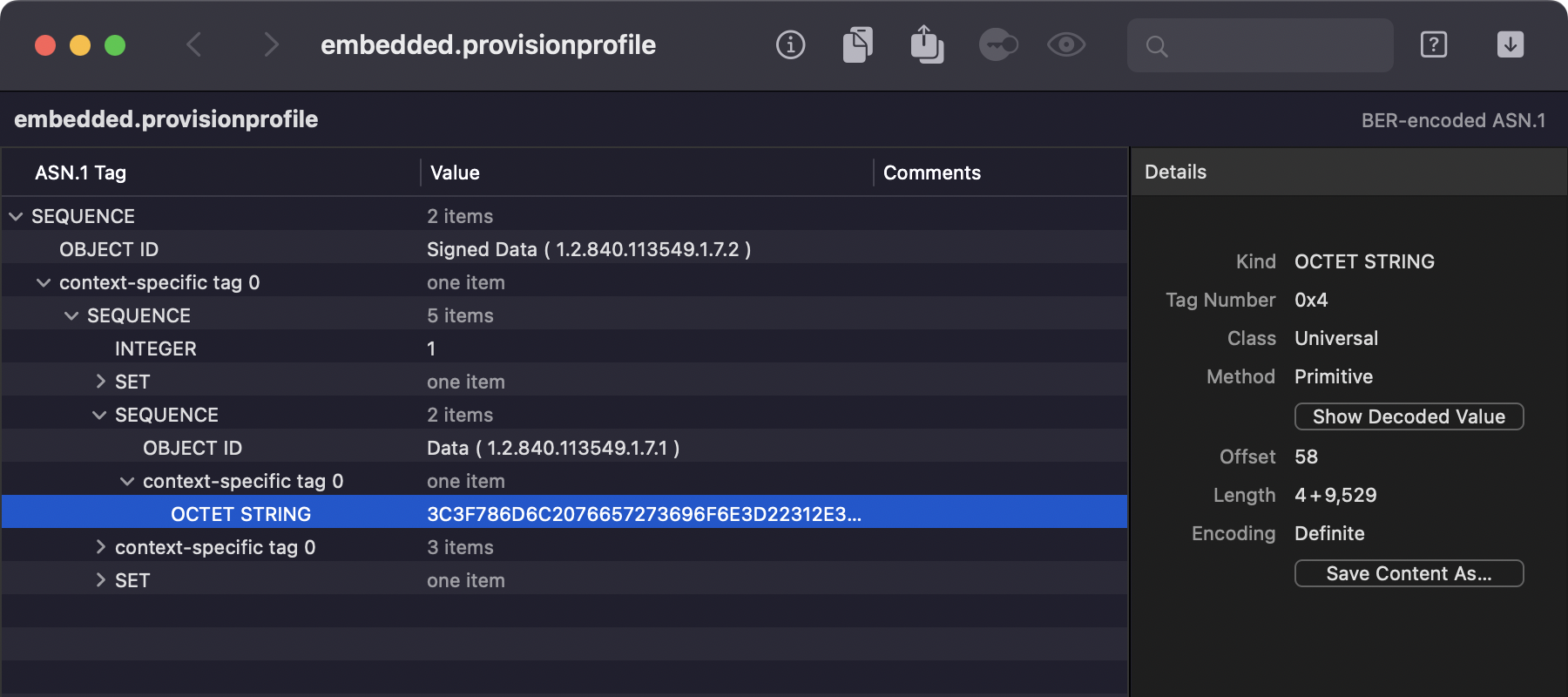Click the Comments column header
Viewport: 1568px width, 697px height.
[932, 173]
